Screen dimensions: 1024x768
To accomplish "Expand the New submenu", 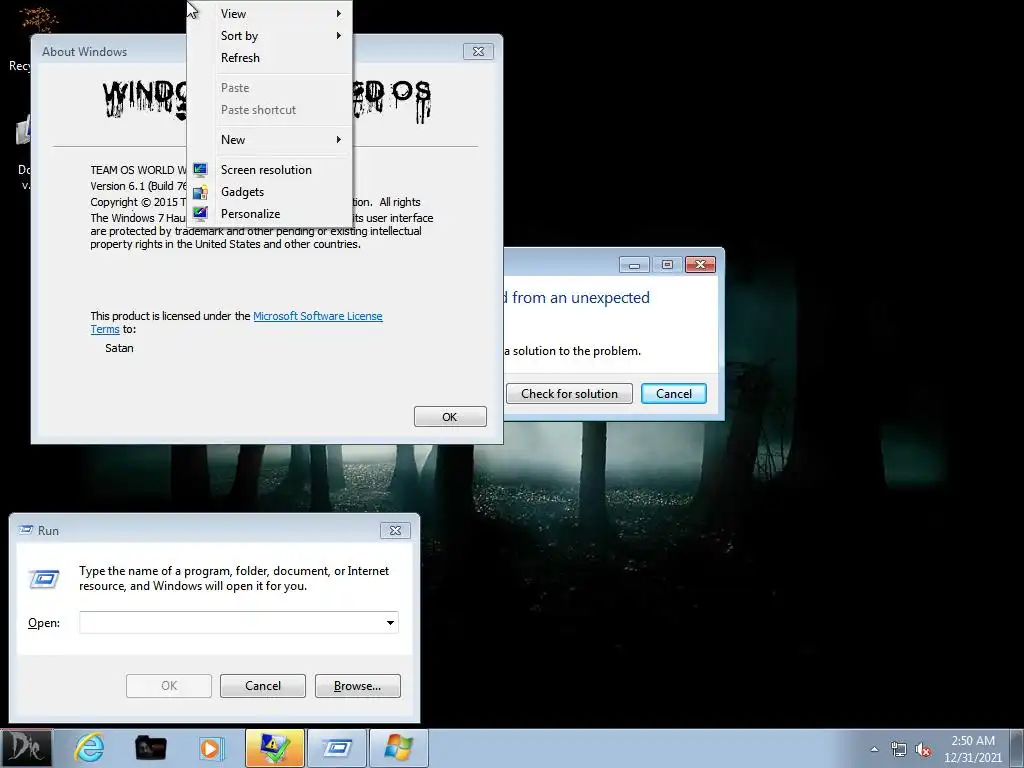I will [270, 139].
